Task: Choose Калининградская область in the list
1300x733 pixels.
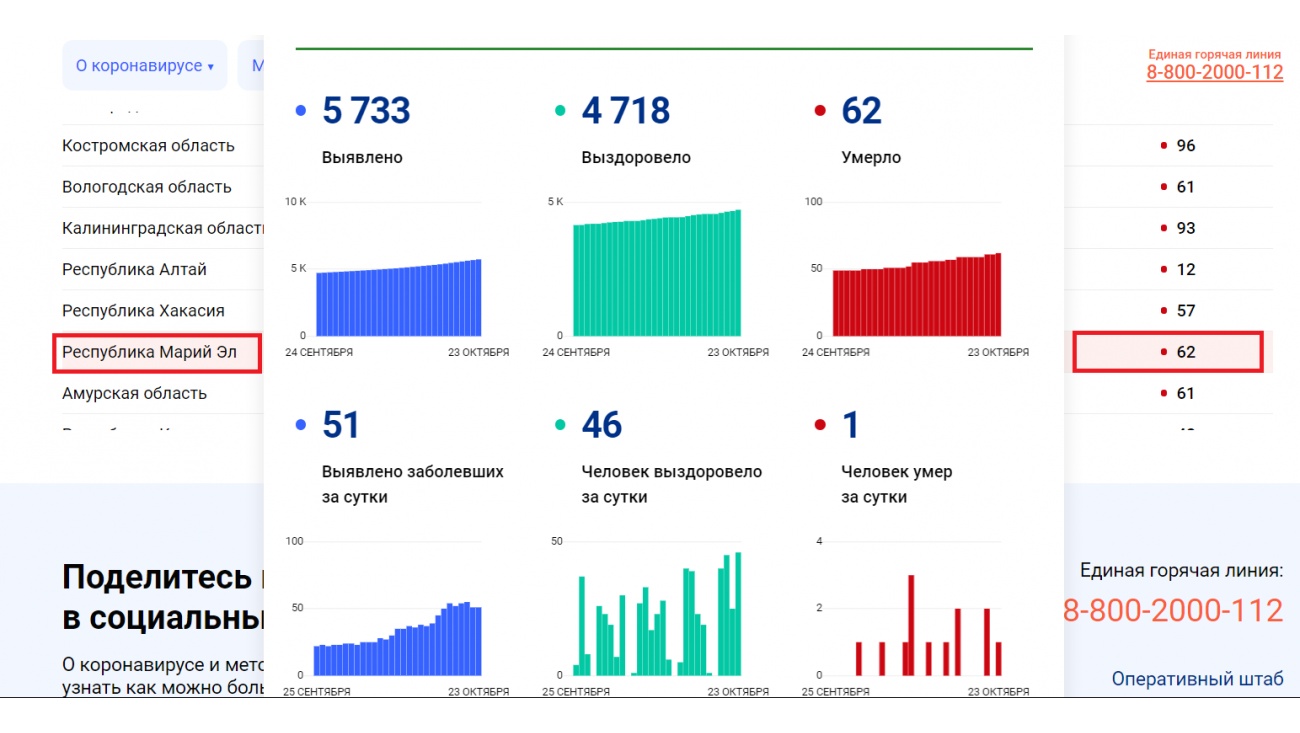Action: coord(161,228)
